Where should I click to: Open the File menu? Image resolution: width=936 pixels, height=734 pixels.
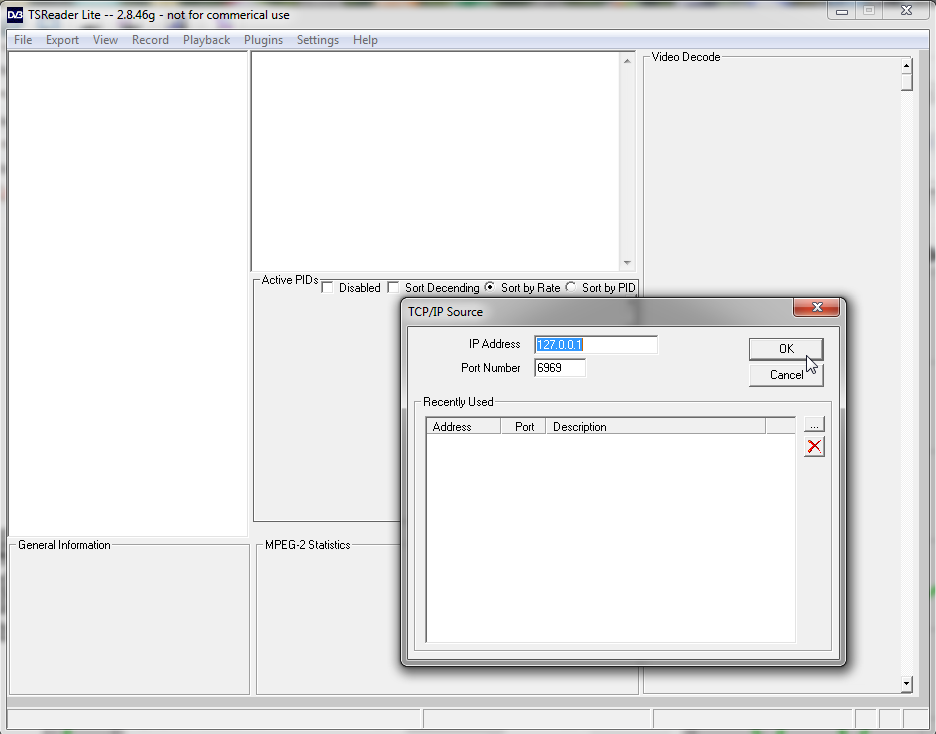[23, 40]
